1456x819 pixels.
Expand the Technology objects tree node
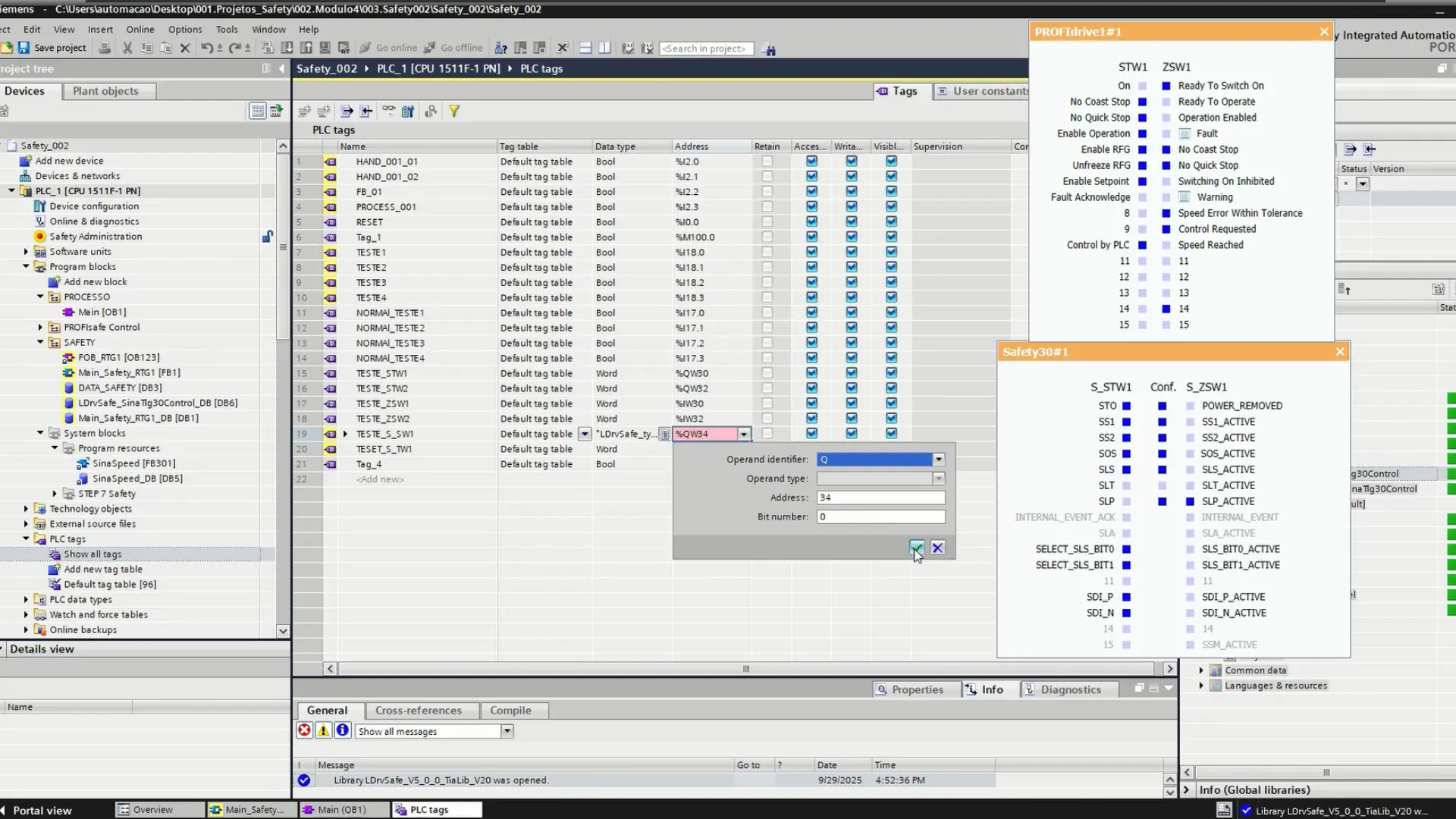tap(26, 509)
